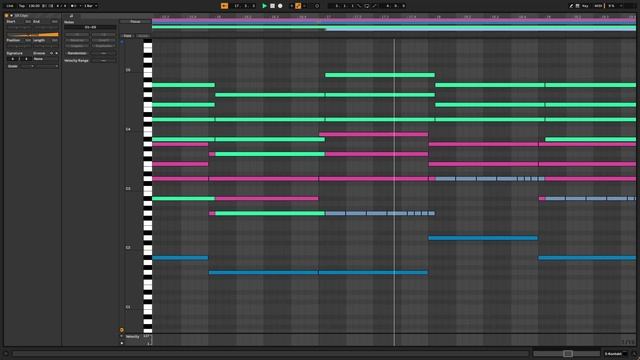The width and height of the screenshot is (640, 360).
Task: Adjust the bottom-right zoom slider handle
Action: (x=568, y=354)
